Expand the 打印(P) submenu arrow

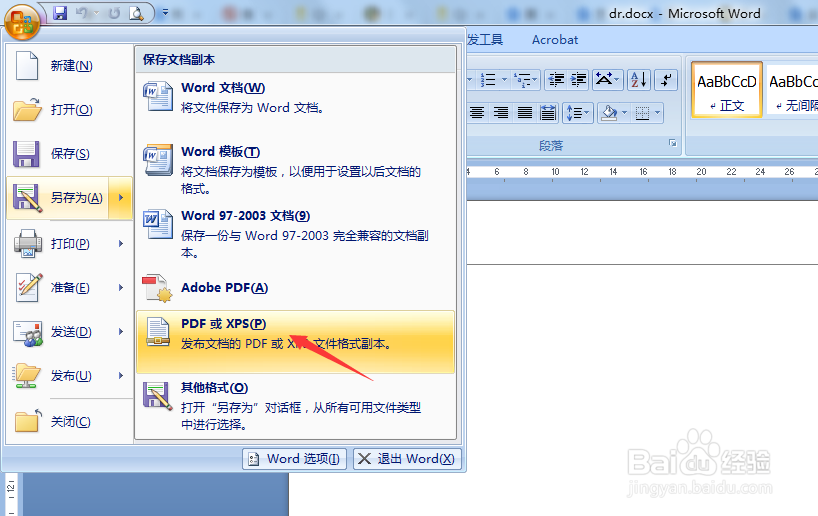[x=121, y=244]
